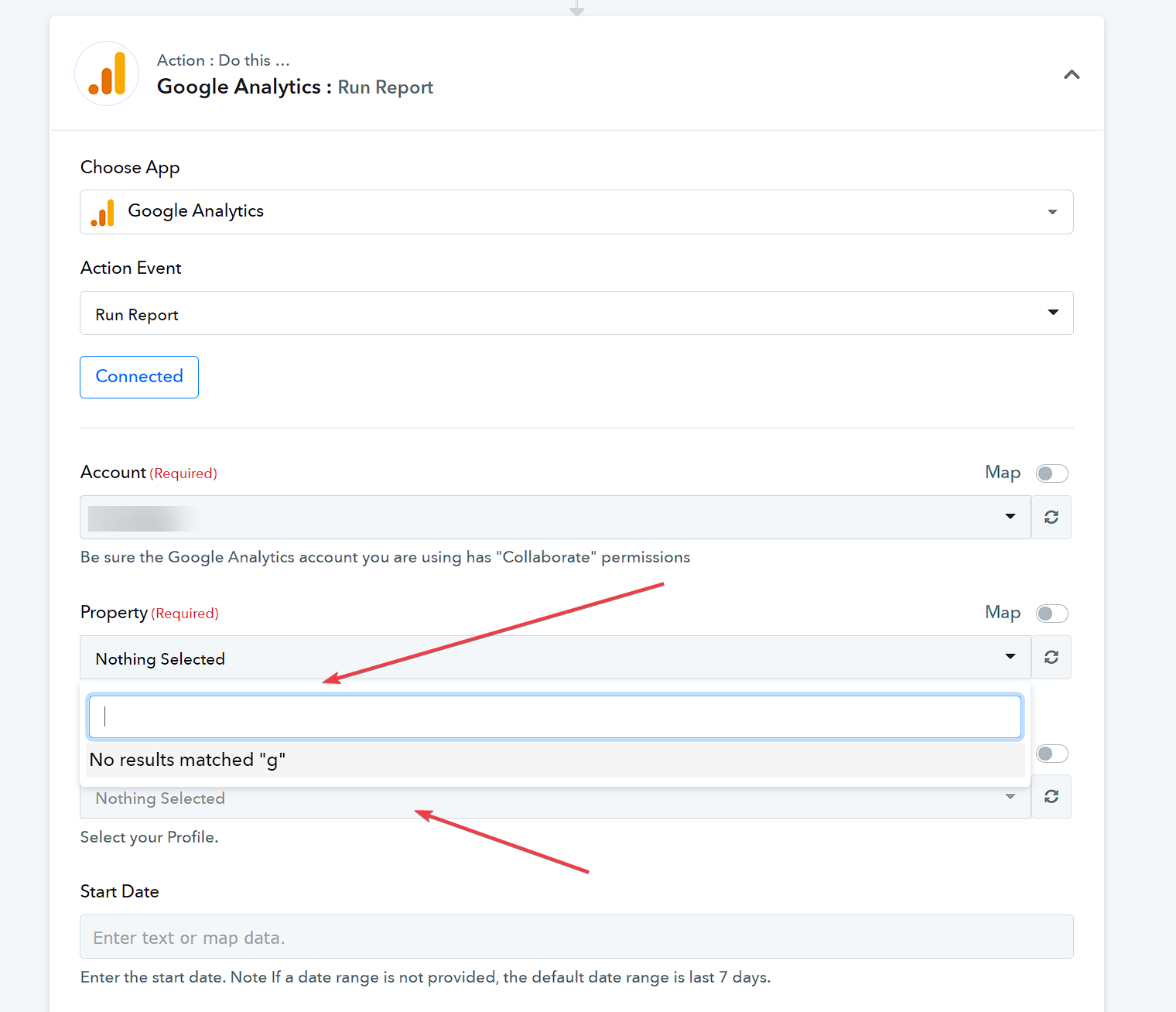Click the Action Event label

[131, 268]
